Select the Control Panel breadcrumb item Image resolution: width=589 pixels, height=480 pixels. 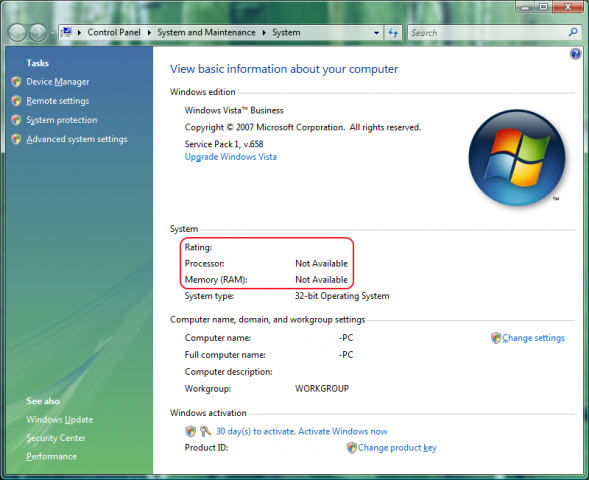pyautogui.click(x=114, y=33)
